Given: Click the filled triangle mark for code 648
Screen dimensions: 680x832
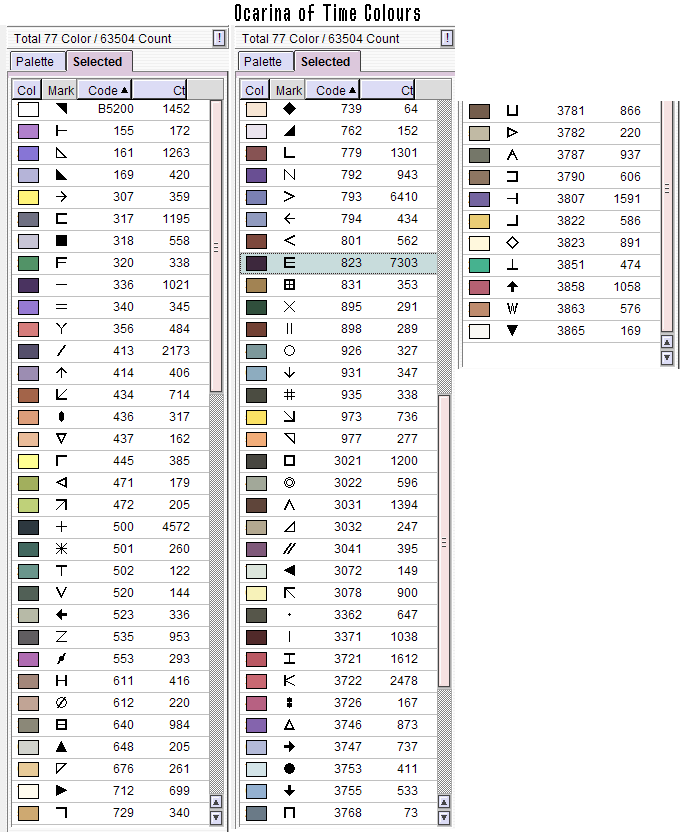Looking at the screenshot, I should (62, 747).
